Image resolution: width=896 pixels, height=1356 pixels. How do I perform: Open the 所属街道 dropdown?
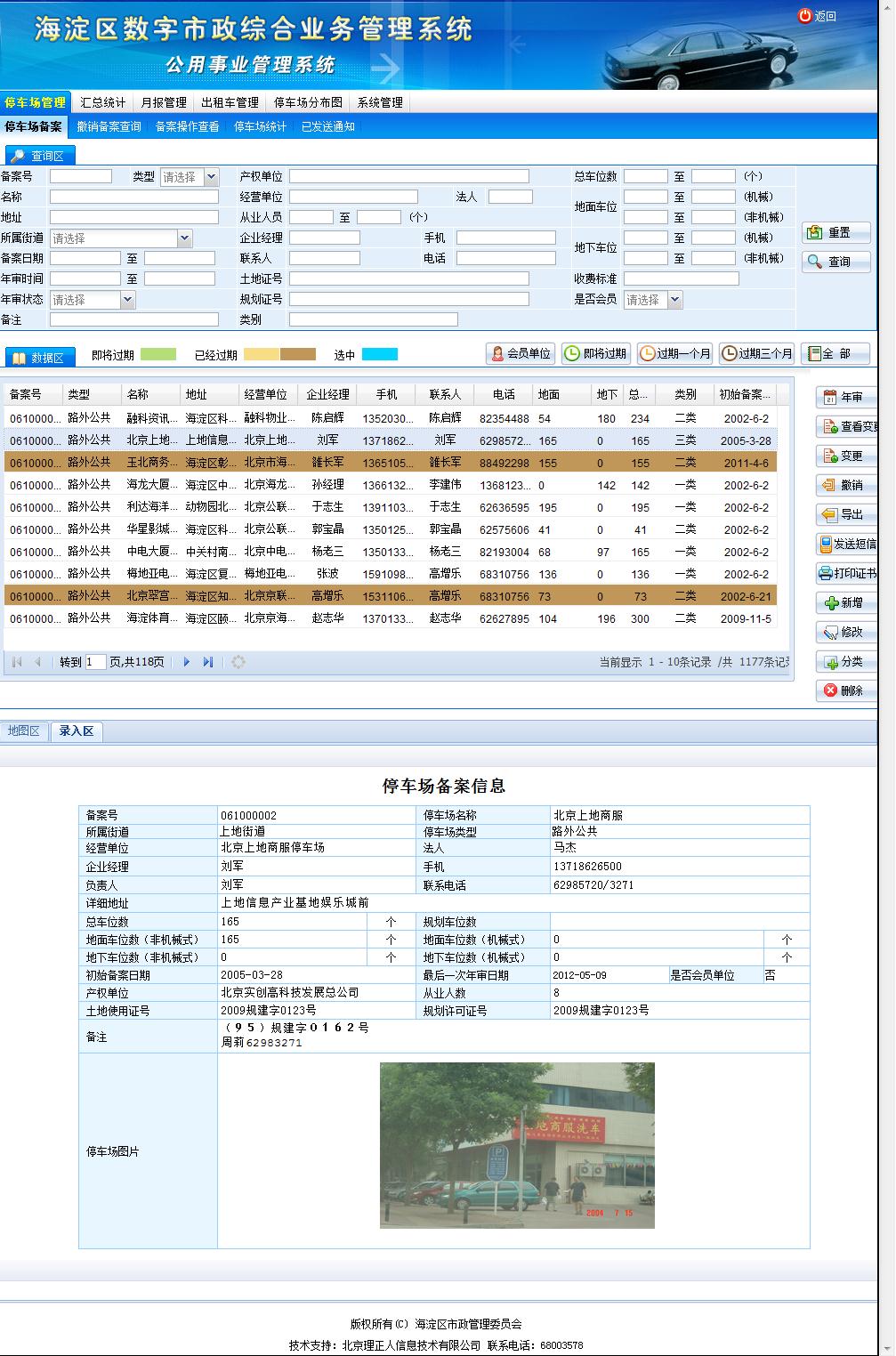pos(185,238)
